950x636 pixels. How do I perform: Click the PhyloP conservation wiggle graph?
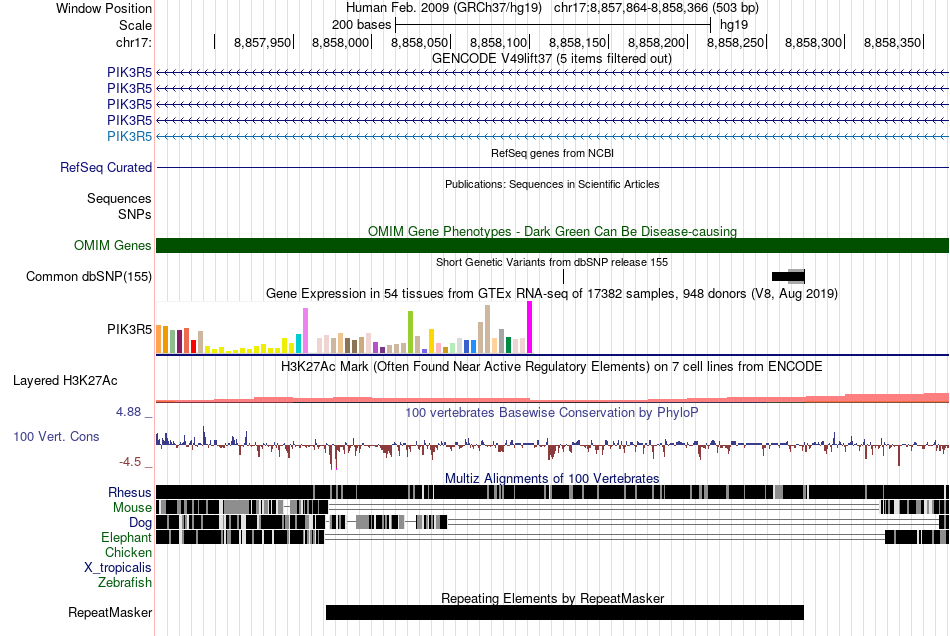point(553,446)
